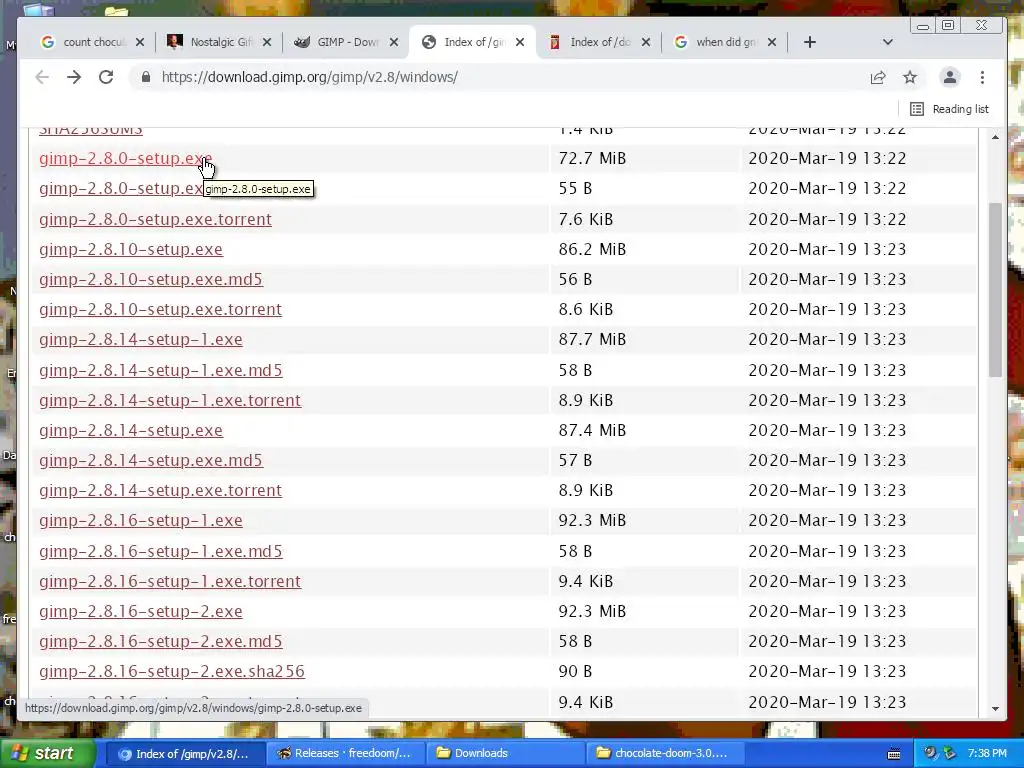Click the vertical scrollbar thumb

(995, 290)
